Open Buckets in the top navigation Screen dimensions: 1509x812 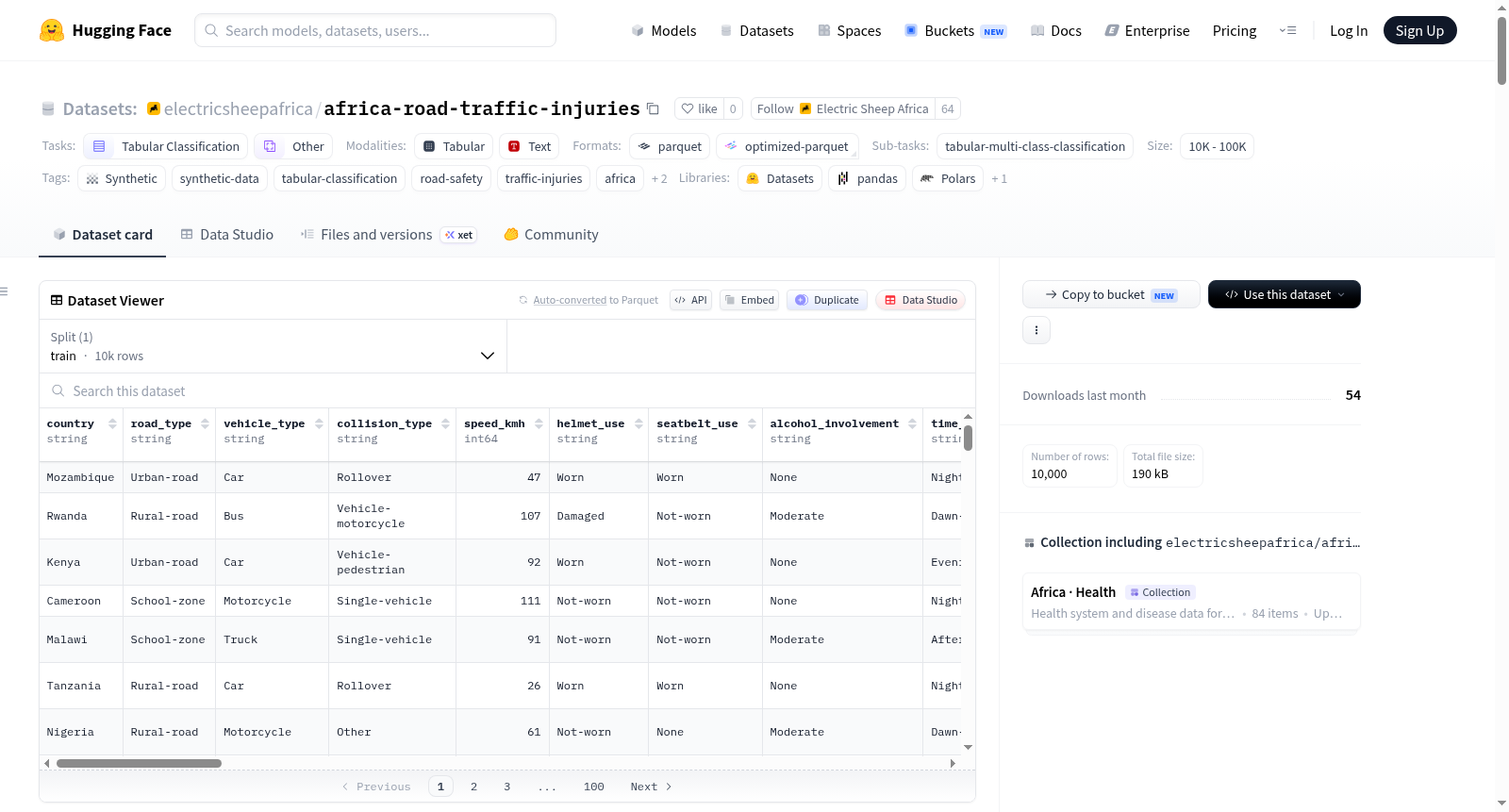click(x=955, y=30)
